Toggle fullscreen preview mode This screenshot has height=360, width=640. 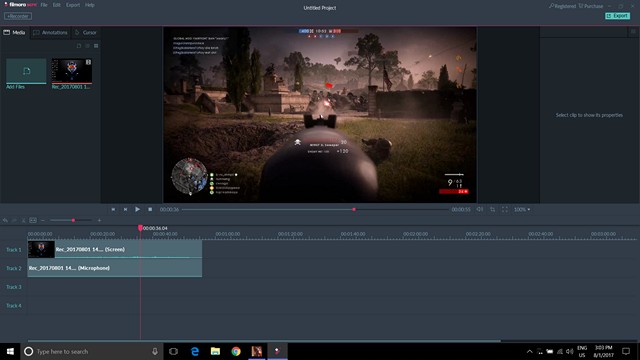505,209
